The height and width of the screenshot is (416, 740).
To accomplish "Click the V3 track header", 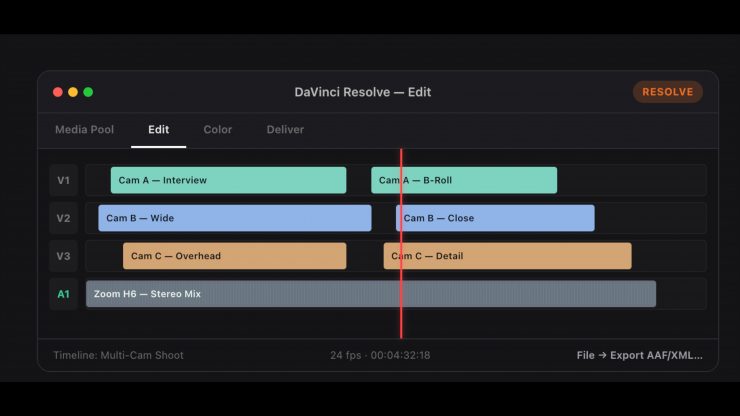I will pos(64,256).
